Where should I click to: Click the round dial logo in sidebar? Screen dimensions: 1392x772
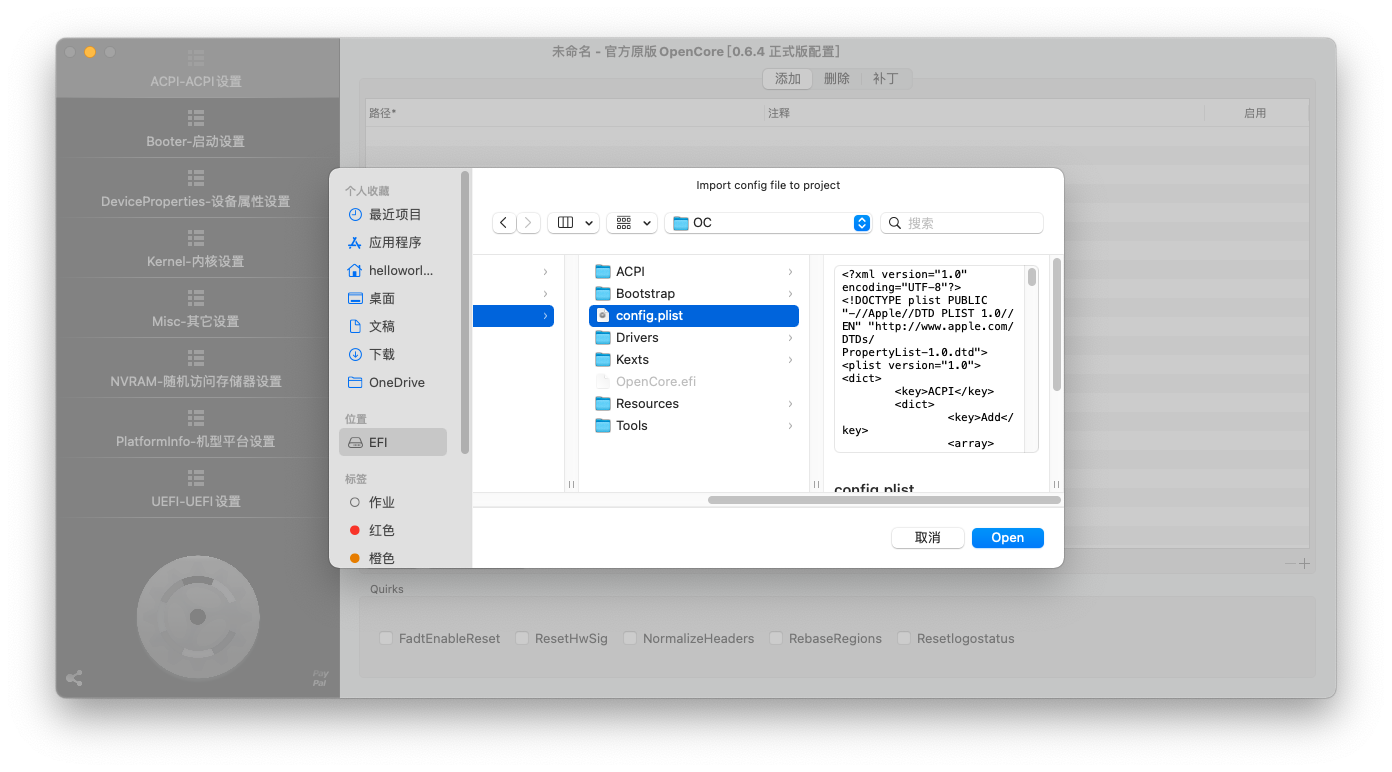point(198,616)
